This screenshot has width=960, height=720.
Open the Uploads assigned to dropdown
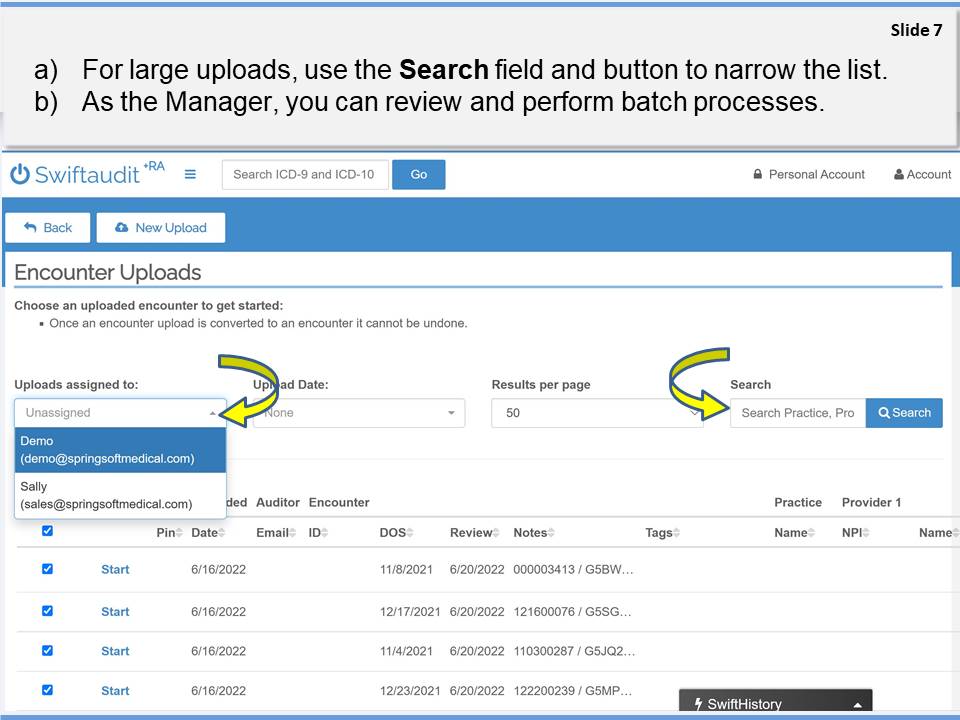click(x=120, y=413)
